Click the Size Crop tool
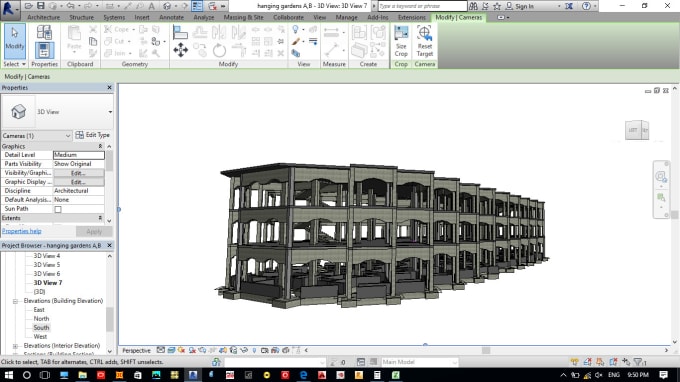This screenshot has width=680, height=382. pyautogui.click(x=401, y=41)
